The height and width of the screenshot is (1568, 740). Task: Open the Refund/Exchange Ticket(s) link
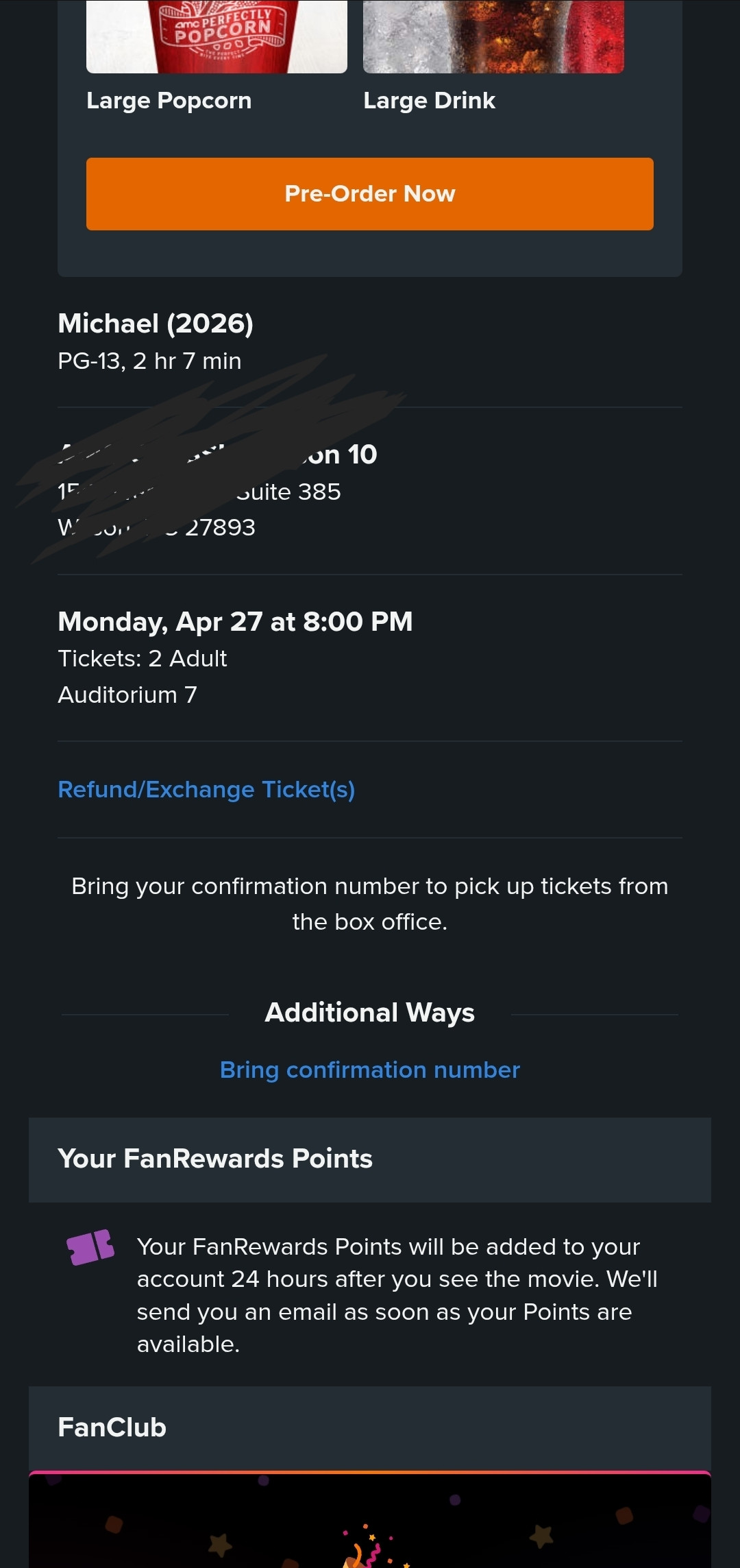coord(206,789)
